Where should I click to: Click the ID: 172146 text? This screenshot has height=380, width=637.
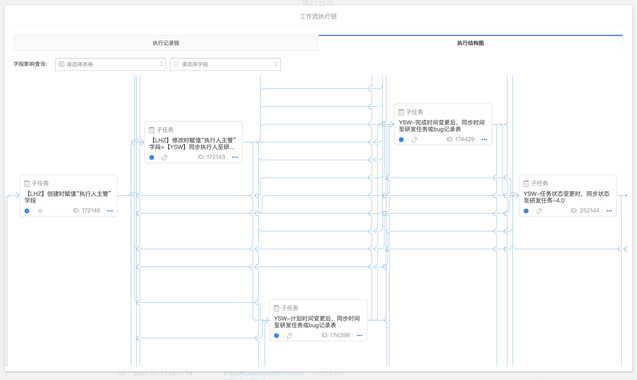pos(86,211)
